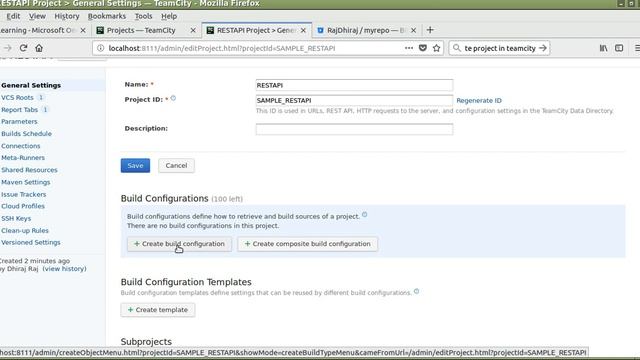Close the Projects — TeamCity tab
Screen dimensions: 640x360
193,30
